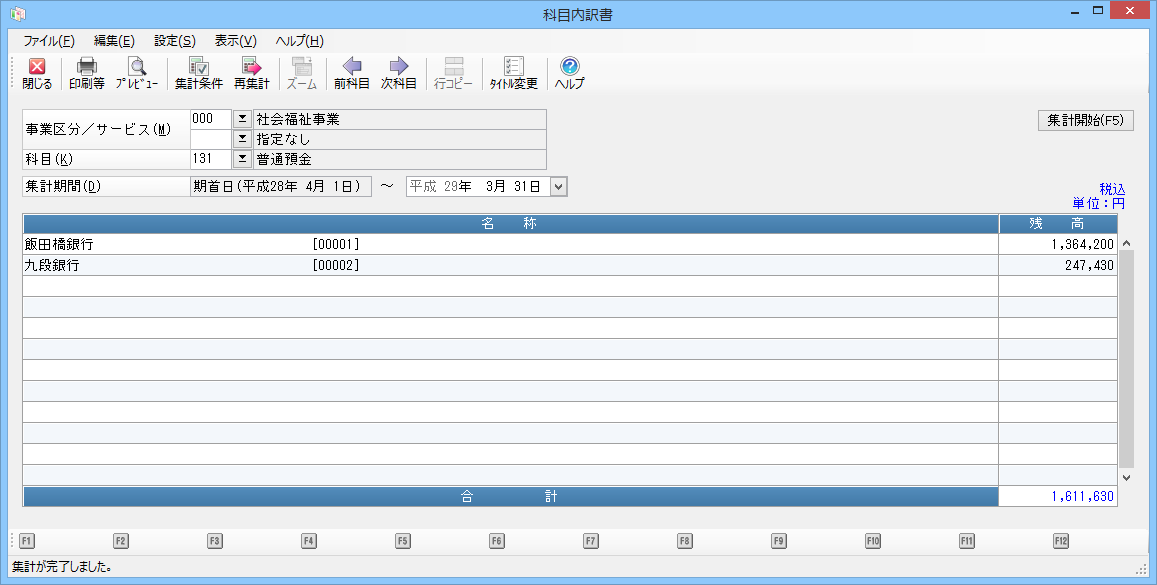Click the table scrollbar down arrow
The width and height of the screenshot is (1157, 585).
[x=1126, y=478]
